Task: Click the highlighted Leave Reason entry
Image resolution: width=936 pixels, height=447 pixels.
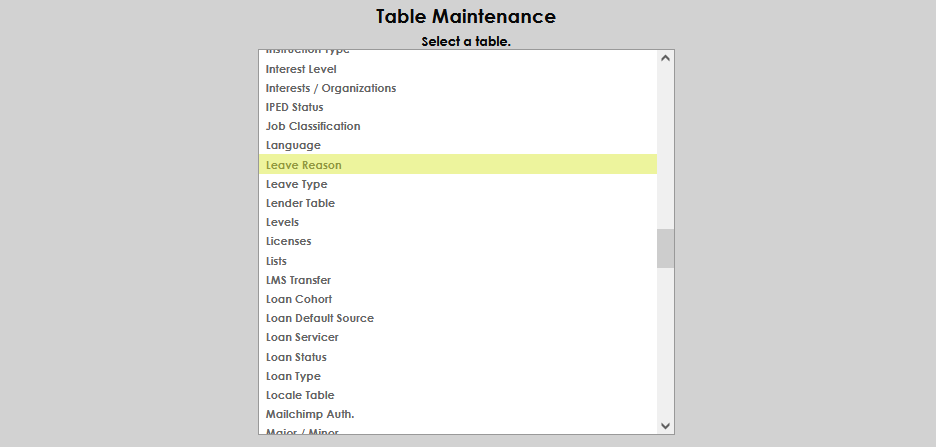Action: click(x=303, y=165)
